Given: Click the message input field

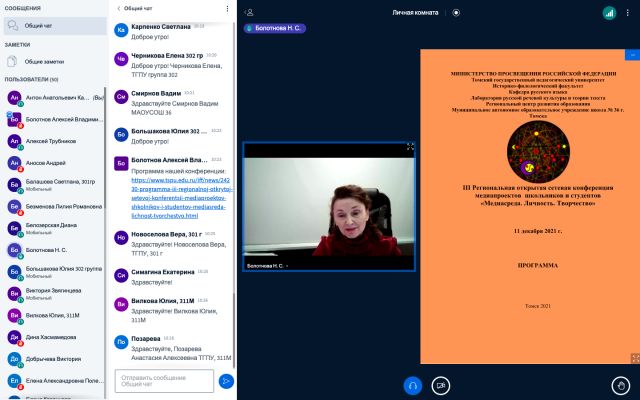Looking at the screenshot, I should point(164,381).
